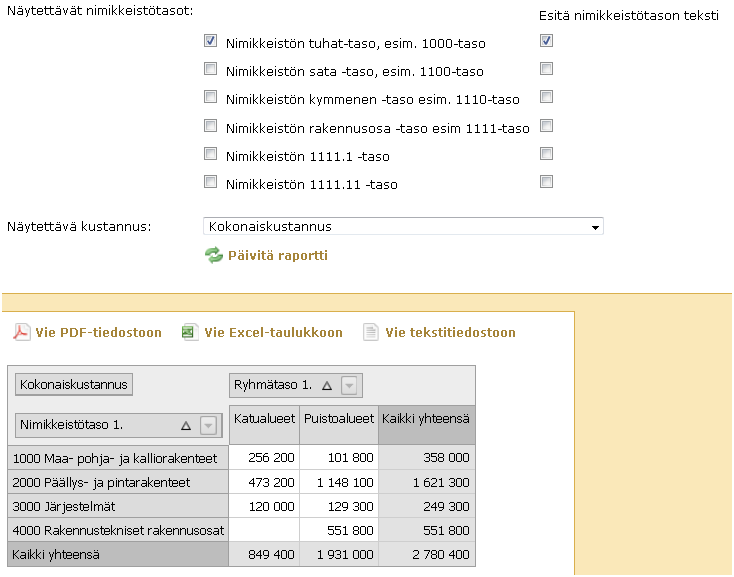Click the Excel export icon
734x577 pixels.
pos(190,333)
